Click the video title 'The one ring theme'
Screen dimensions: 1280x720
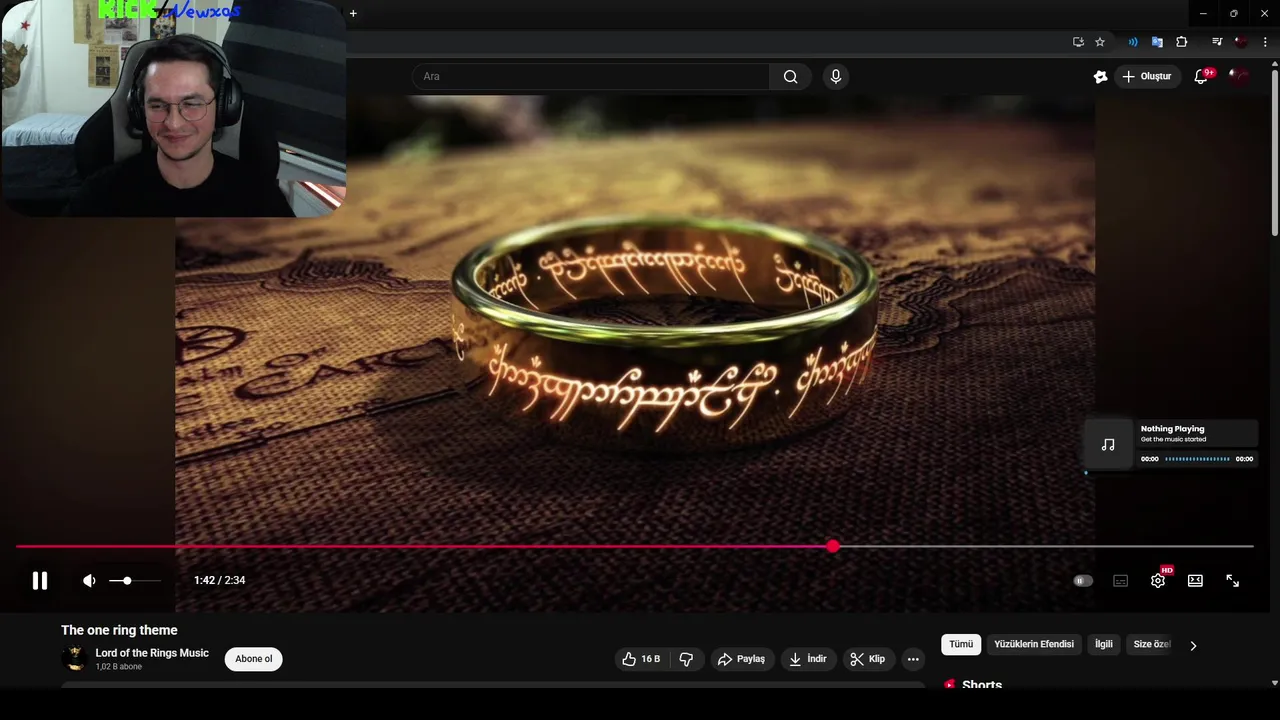(x=119, y=630)
